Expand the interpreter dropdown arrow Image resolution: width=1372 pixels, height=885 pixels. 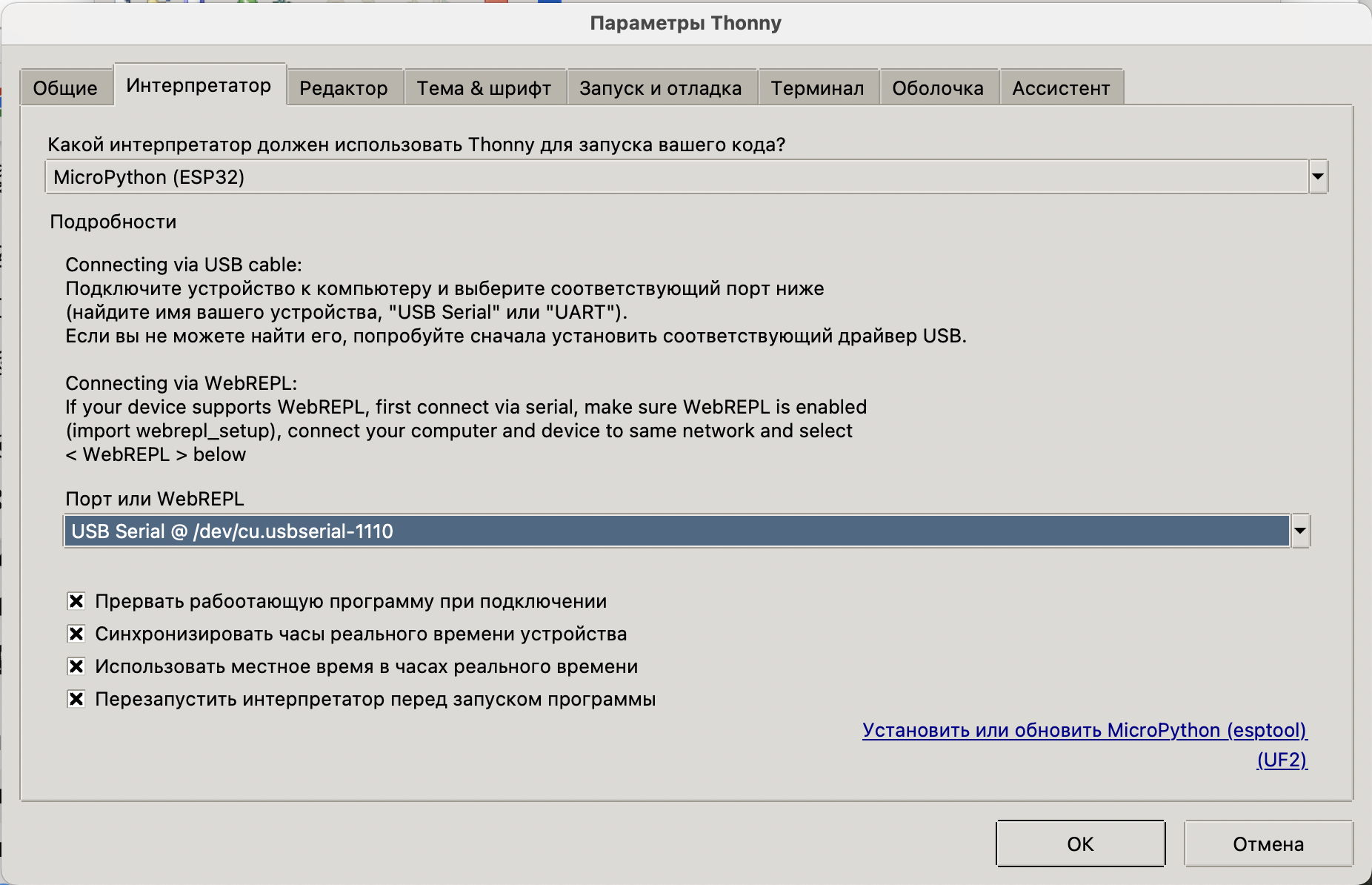click(x=1318, y=177)
